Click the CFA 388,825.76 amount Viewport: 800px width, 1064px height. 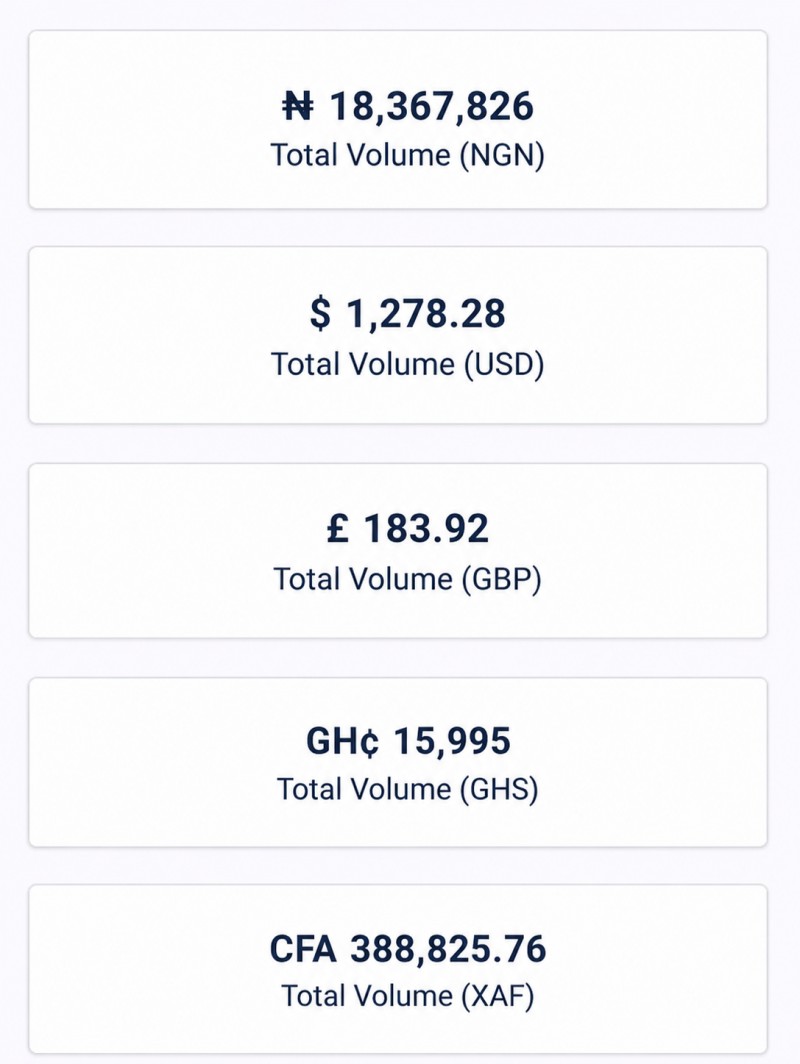408,949
